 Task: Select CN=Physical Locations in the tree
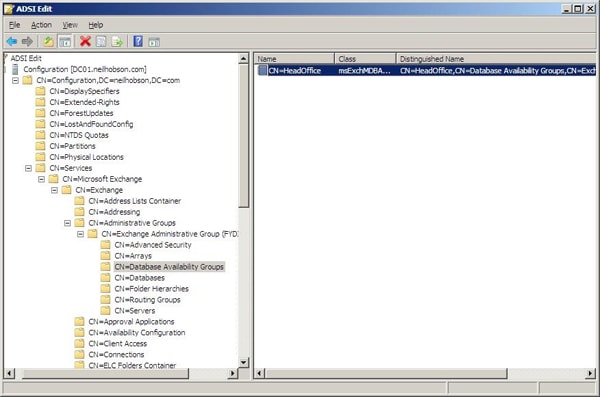[x=86, y=157]
